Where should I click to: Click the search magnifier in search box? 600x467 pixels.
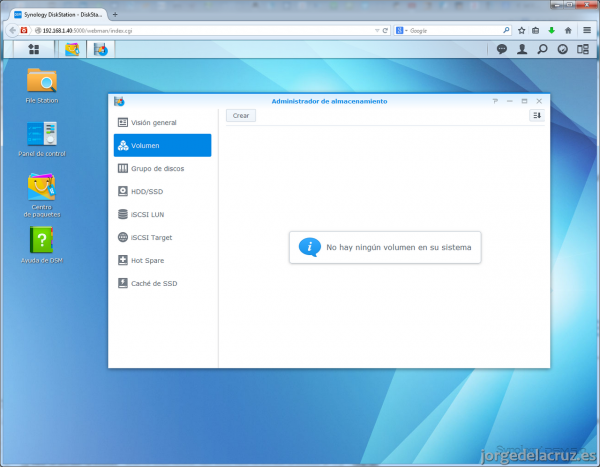coord(506,30)
